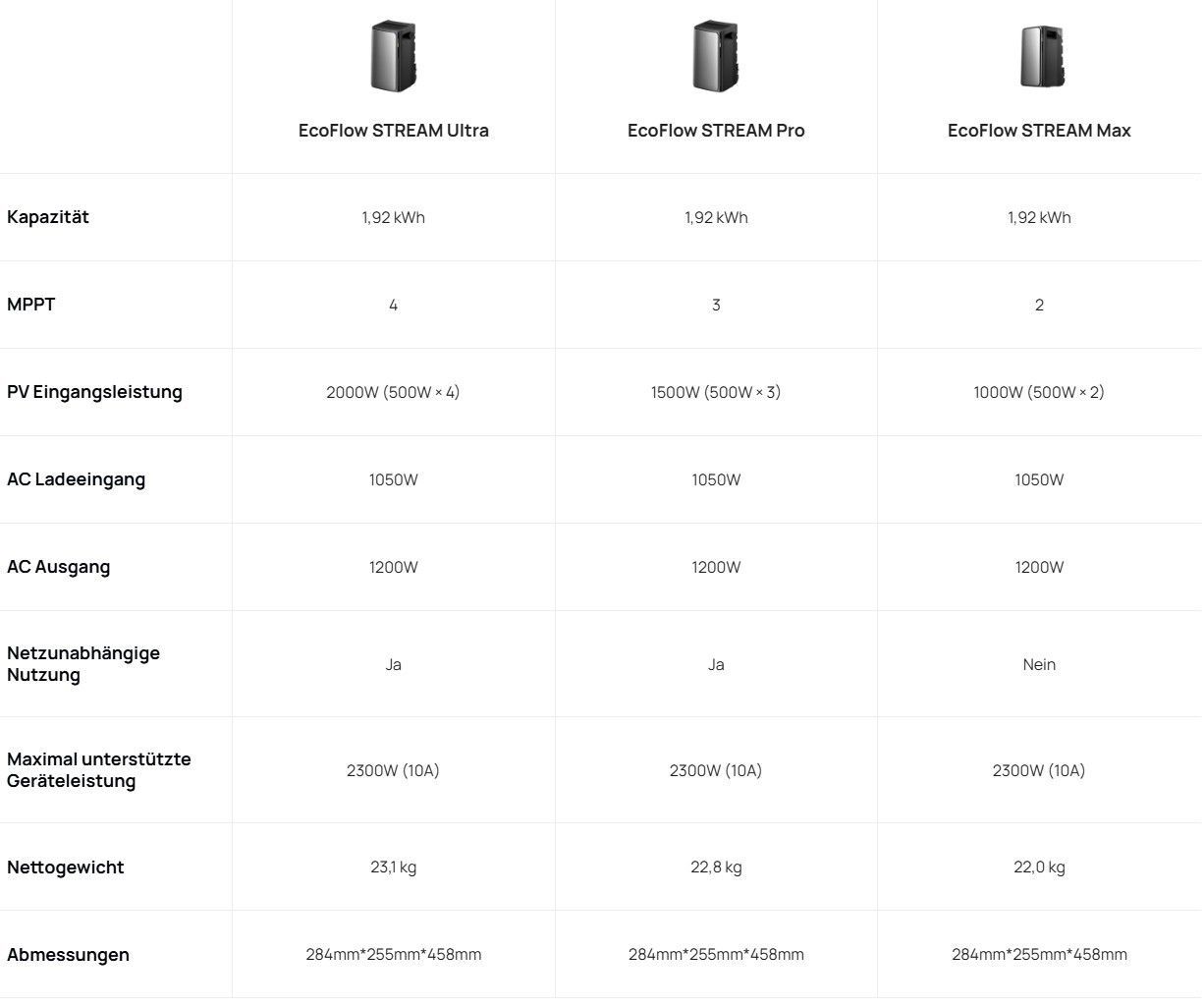Click the Nettogewicht row label
This screenshot has height=1008, width=1204.
pos(66,868)
